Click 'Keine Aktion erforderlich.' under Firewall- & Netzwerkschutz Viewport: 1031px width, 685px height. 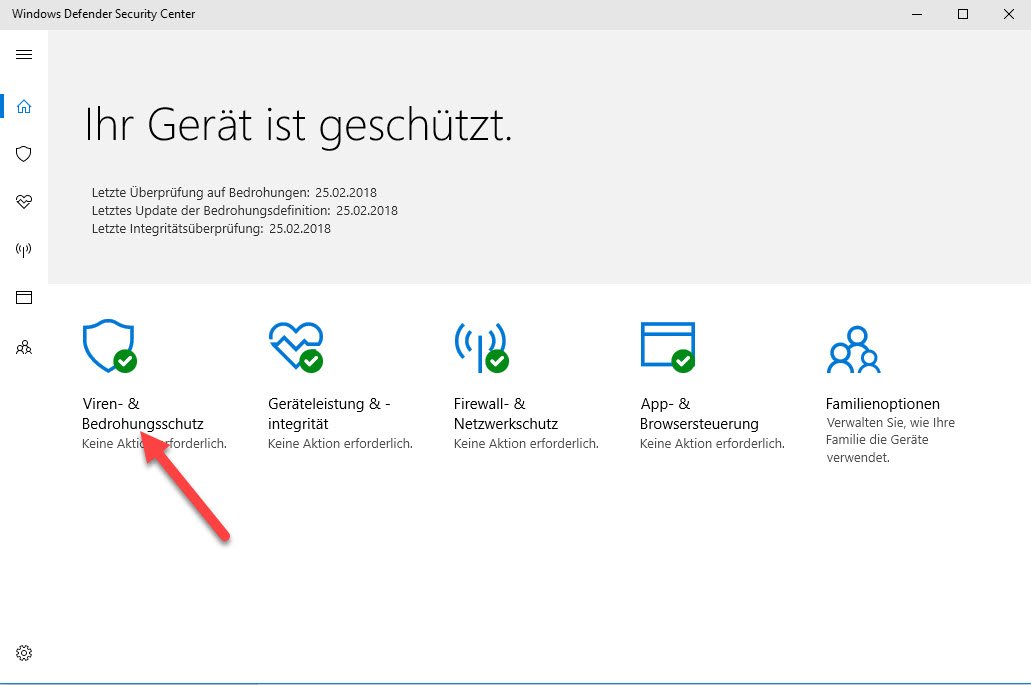pos(526,444)
